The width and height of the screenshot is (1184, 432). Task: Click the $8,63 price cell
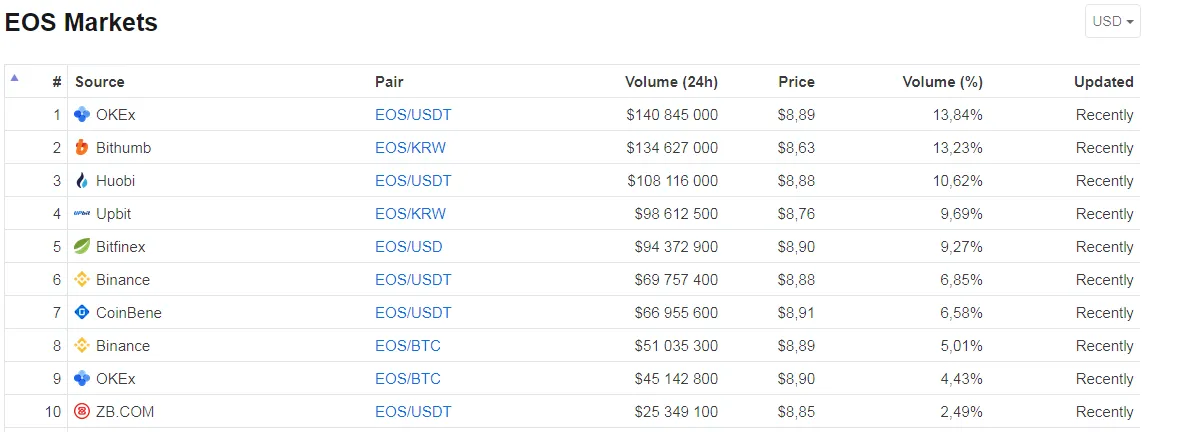click(797, 148)
